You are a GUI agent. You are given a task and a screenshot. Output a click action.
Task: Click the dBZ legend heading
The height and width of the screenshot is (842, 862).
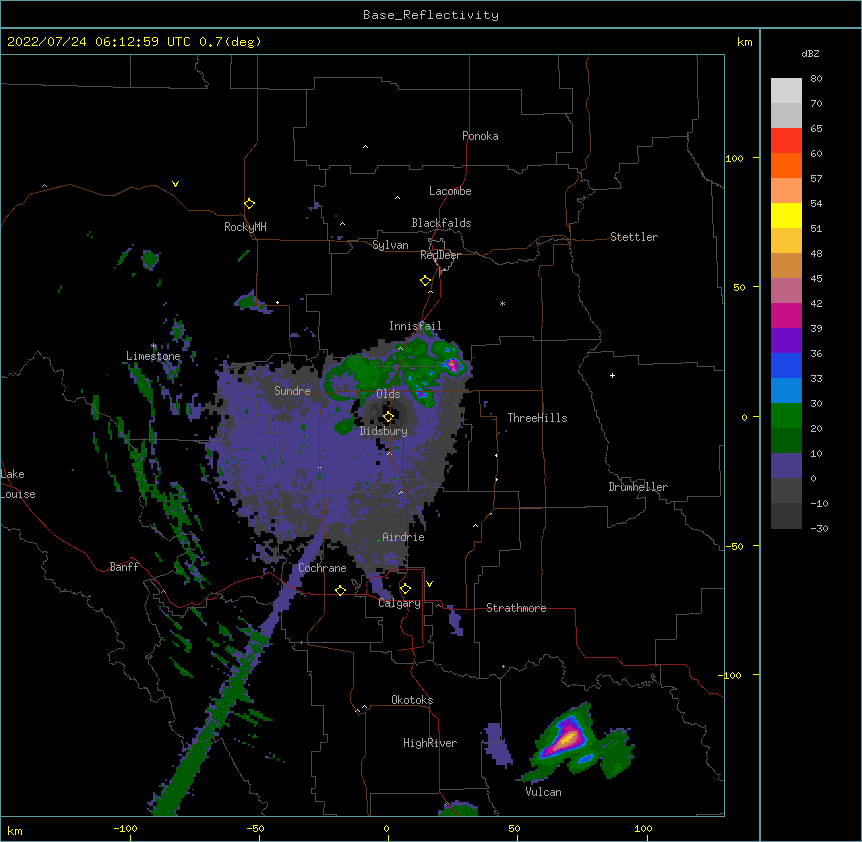click(810, 53)
